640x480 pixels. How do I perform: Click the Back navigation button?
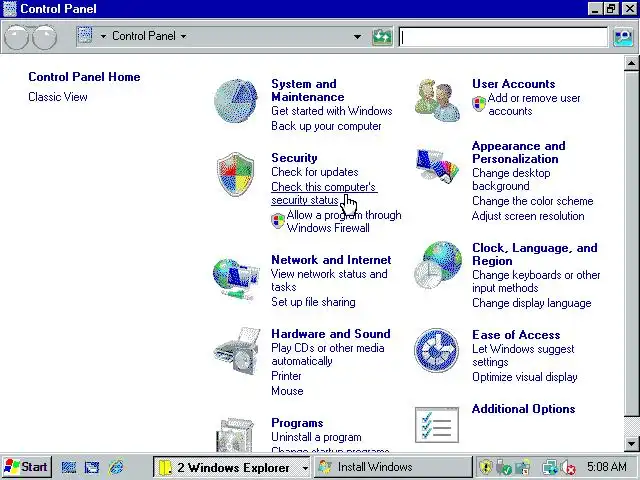click(x=16, y=37)
